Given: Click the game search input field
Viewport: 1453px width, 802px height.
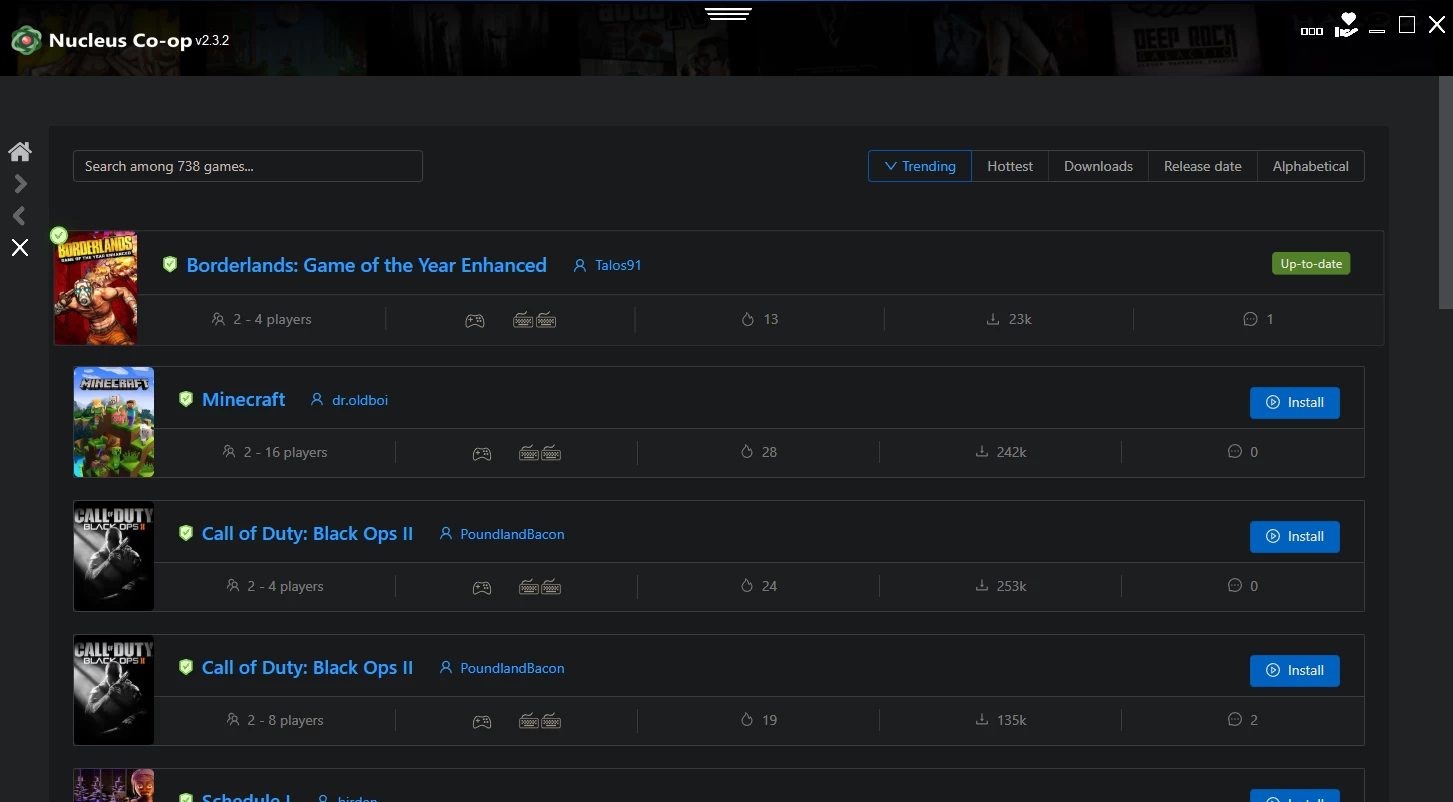Looking at the screenshot, I should coord(247,166).
